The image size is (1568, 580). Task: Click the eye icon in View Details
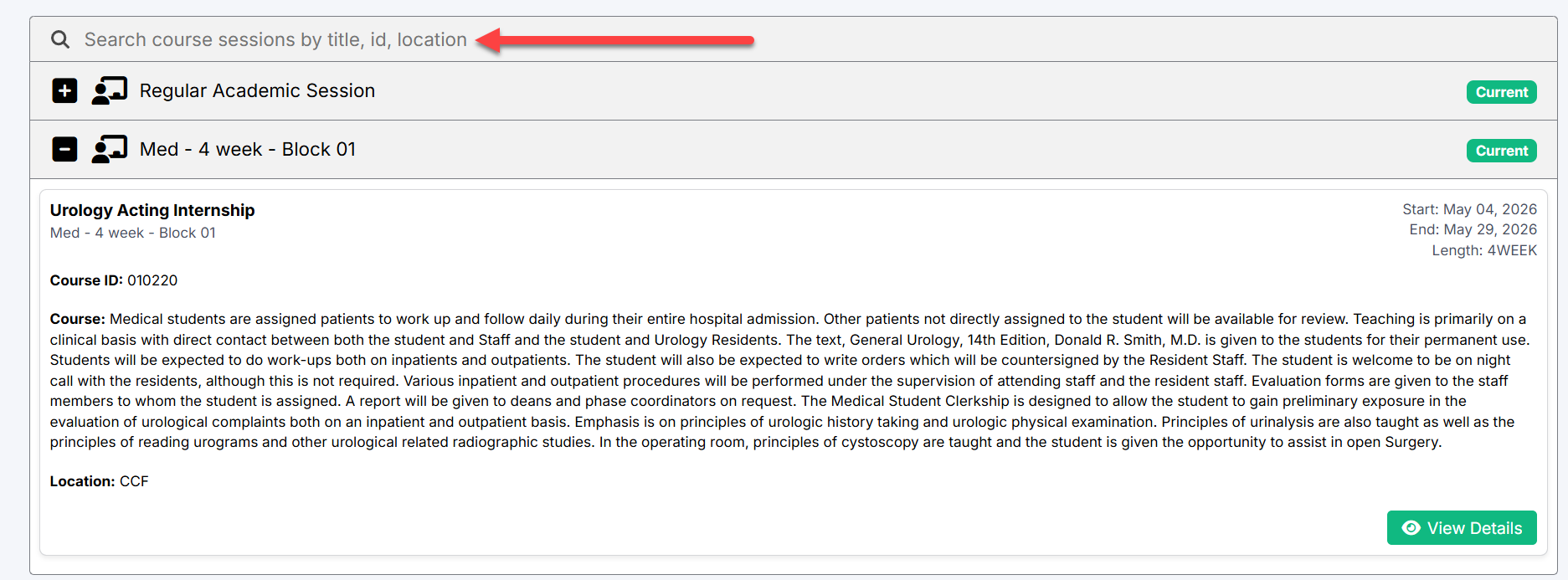pos(1411,528)
